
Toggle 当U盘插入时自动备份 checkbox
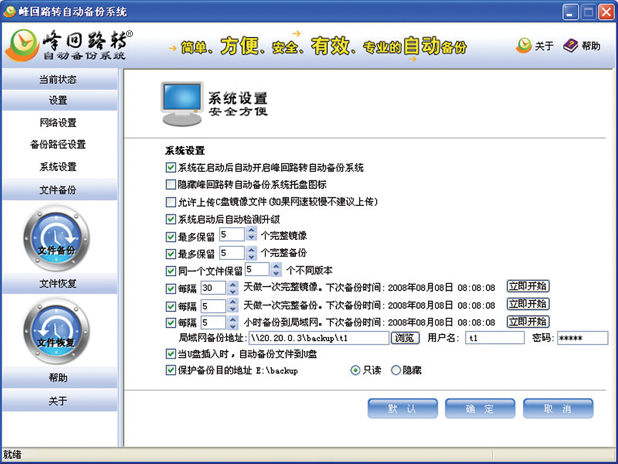point(171,354)
